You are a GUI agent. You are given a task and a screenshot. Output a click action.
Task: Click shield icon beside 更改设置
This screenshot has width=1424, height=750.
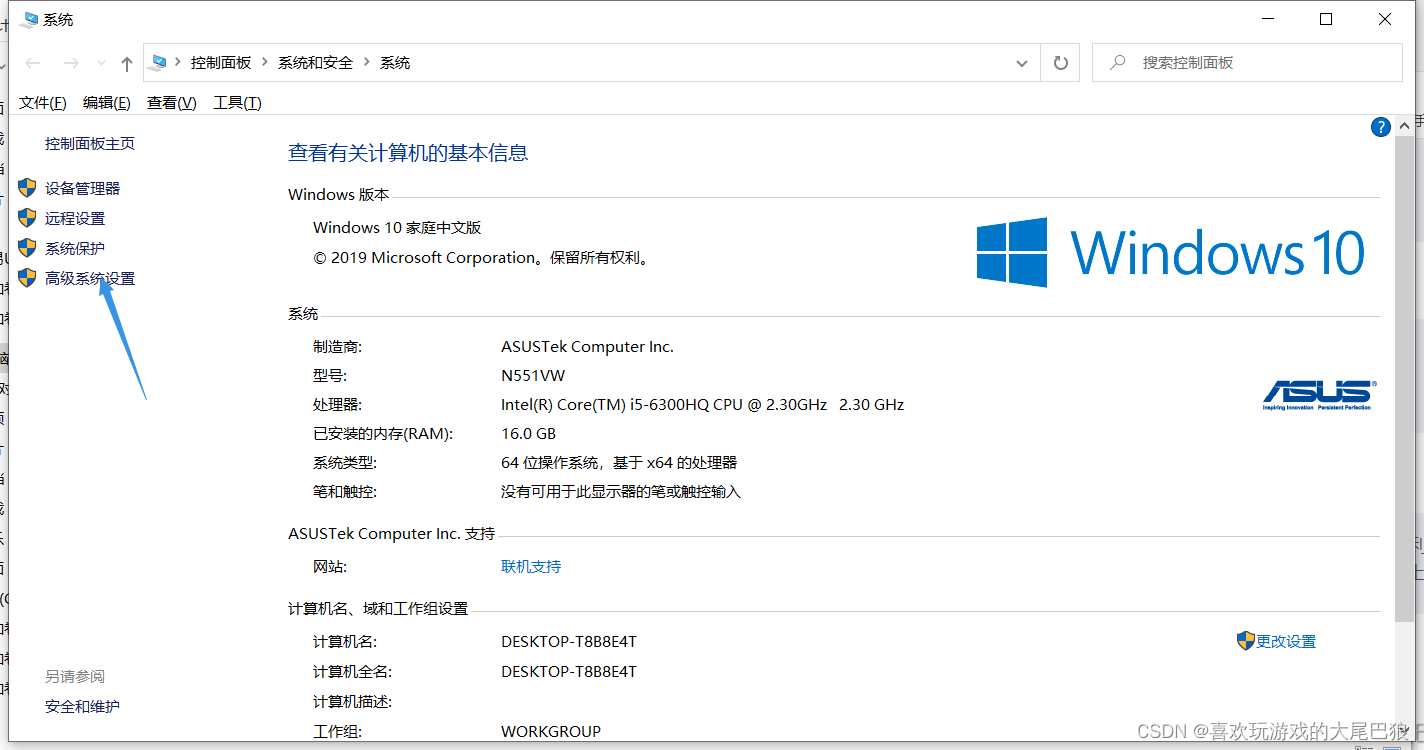tap(1246, 641)
